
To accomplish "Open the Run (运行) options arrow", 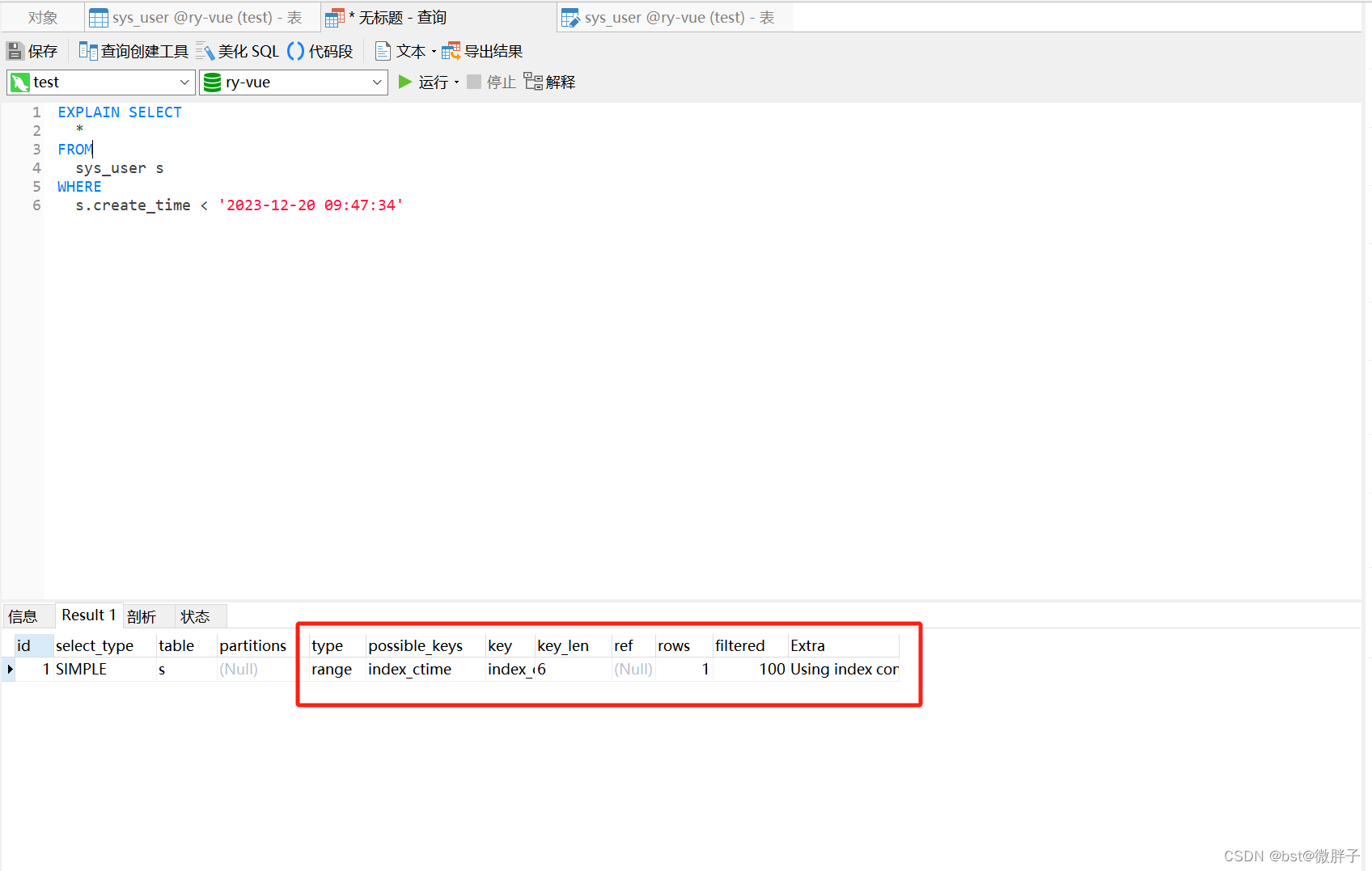I will pyautogui.click(x=457, y=82).
